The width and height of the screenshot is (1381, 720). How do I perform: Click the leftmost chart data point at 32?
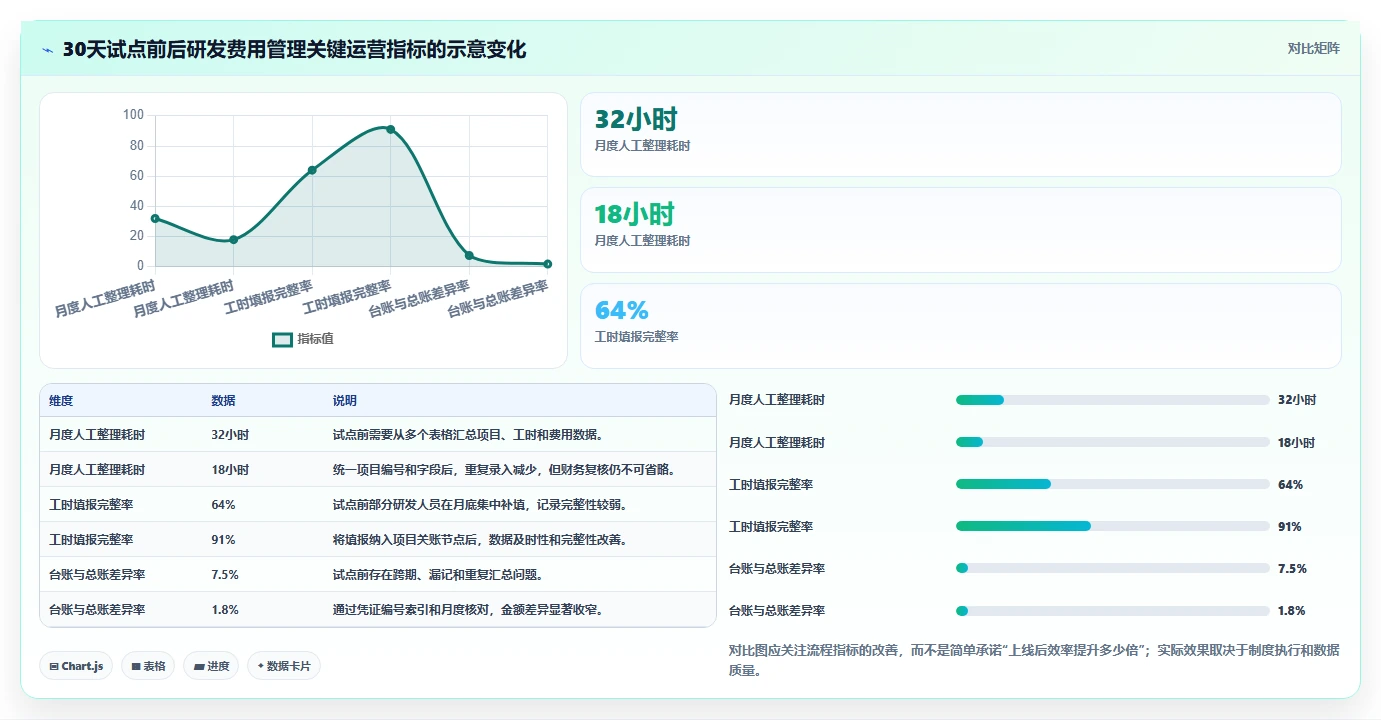coord(155,218)
